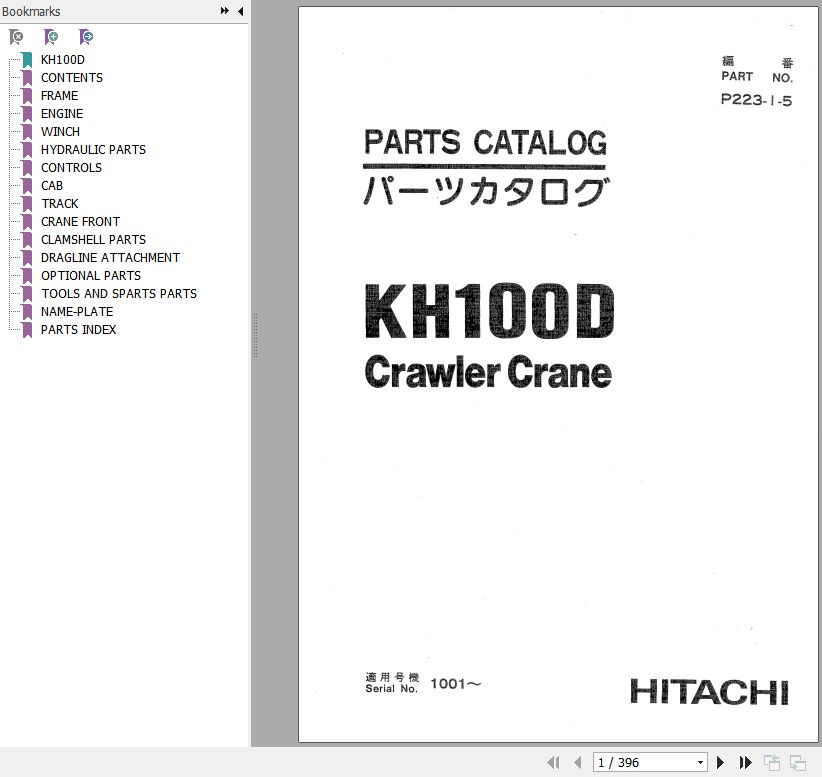Click the Bookmarks panel title
Image resolution: width=822 pixels, height=777 pixels.
31,11
